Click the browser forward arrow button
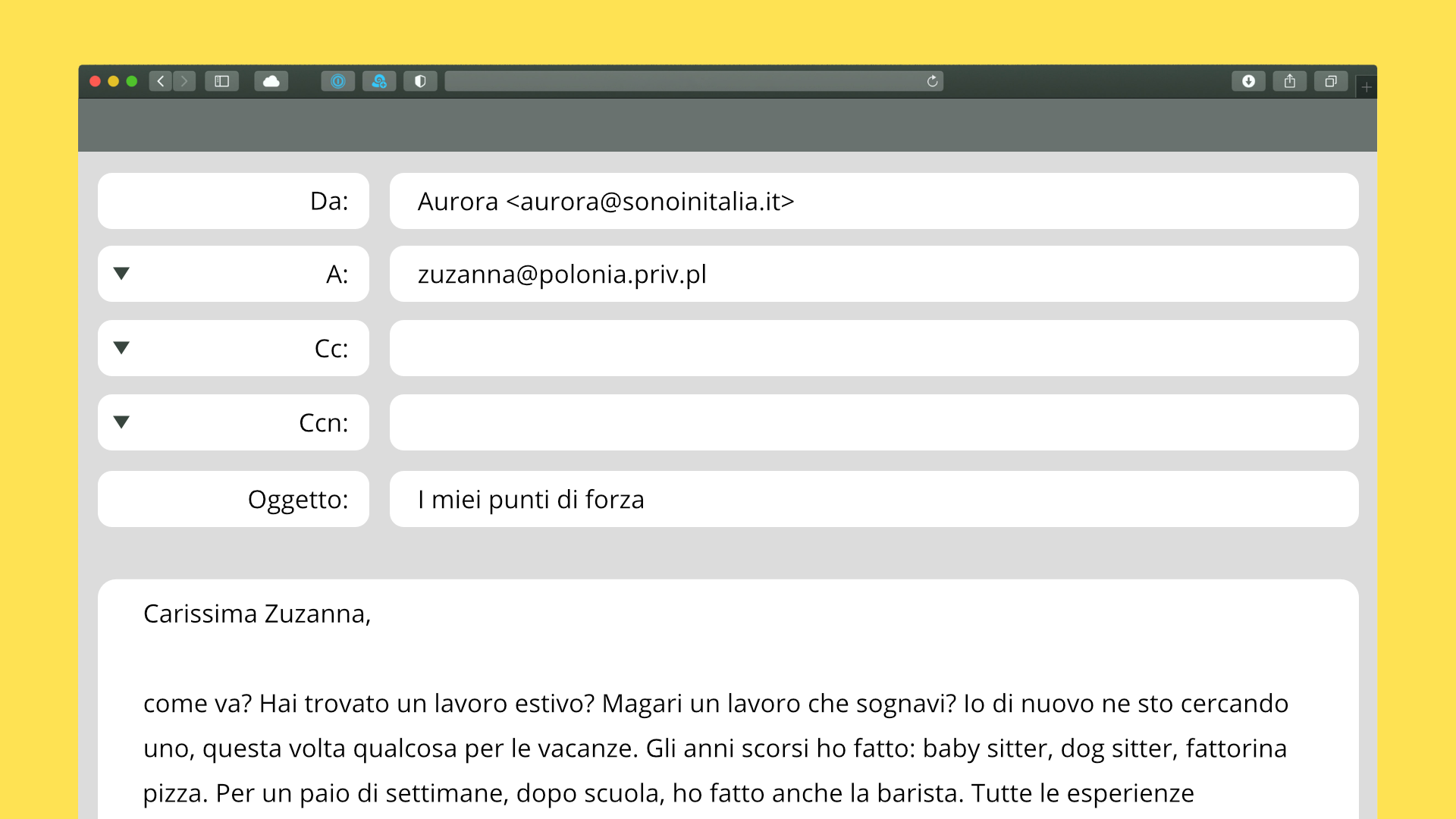1456x819 pixels. point(184,81)
